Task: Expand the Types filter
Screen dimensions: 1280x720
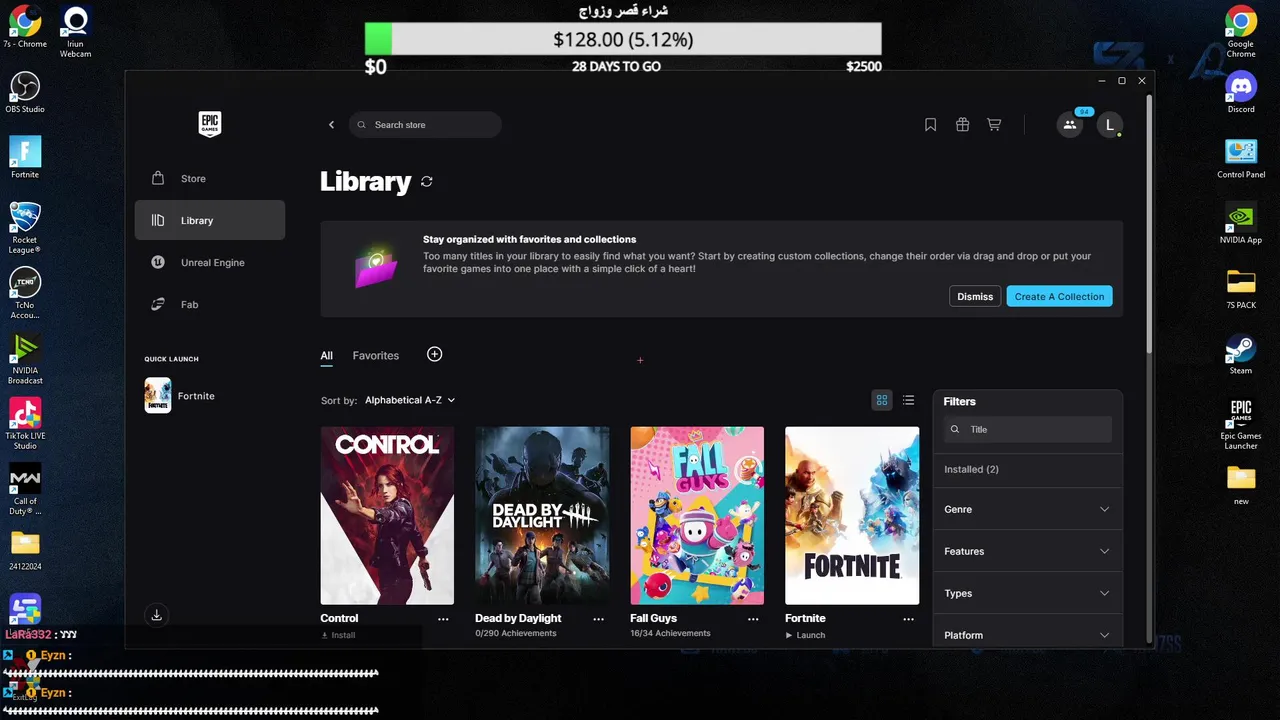Action: [x=1028, y=593]
